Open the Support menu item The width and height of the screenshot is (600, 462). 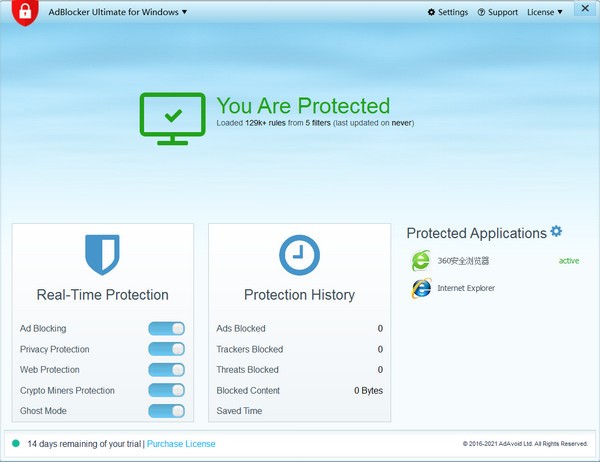point(498,13)
